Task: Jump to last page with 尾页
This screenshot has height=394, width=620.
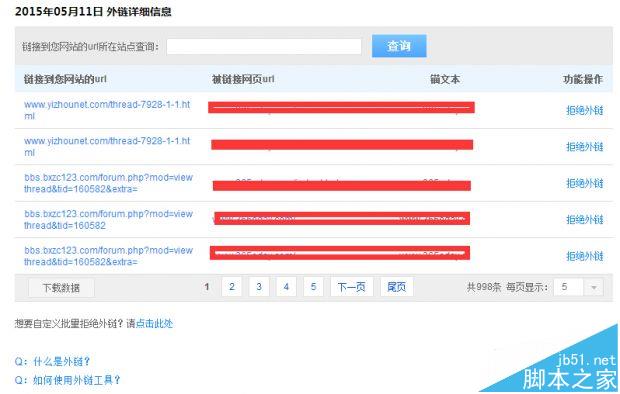Action: [397, 287]
